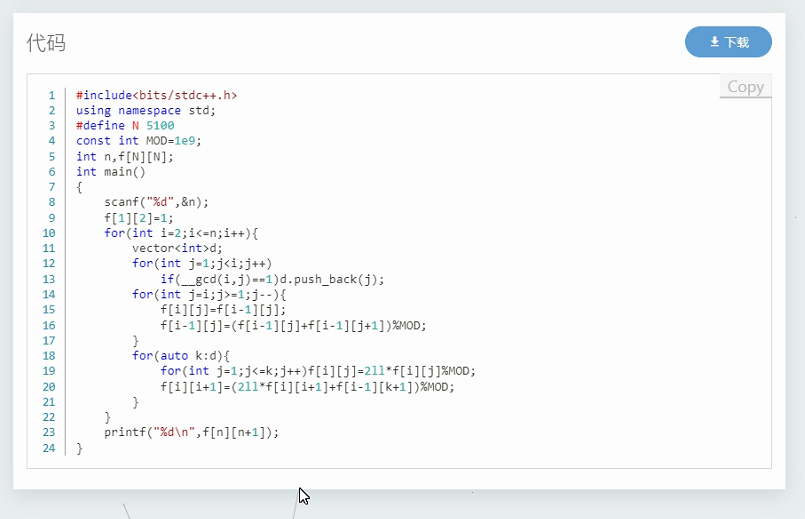Click the 'for(auto k:d){' loop line
This screenshot has width=805, height=519.
180,356
